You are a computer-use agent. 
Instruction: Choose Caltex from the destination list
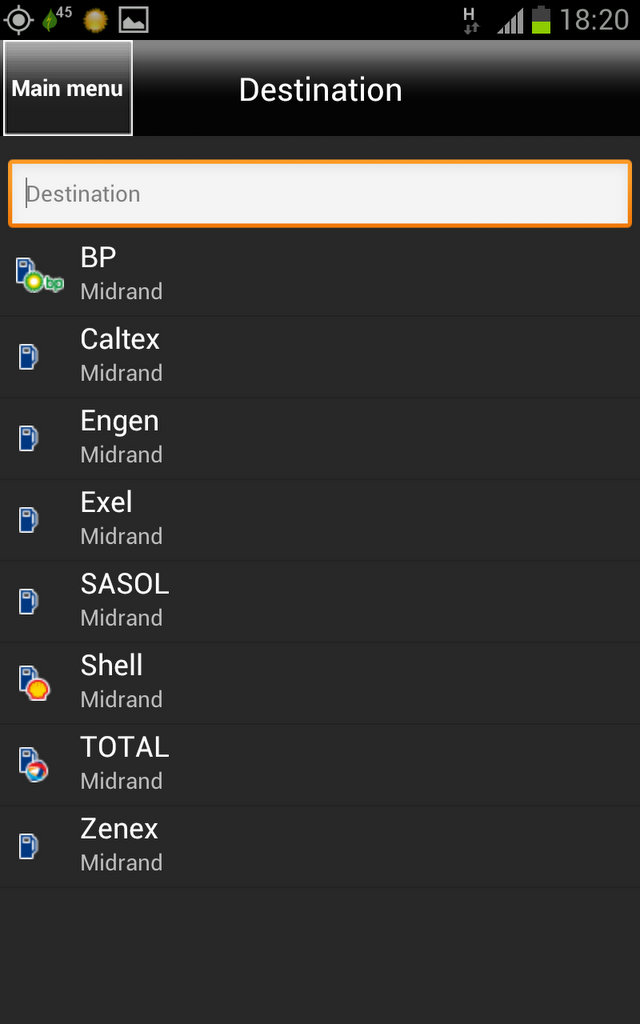click(320, 357)
